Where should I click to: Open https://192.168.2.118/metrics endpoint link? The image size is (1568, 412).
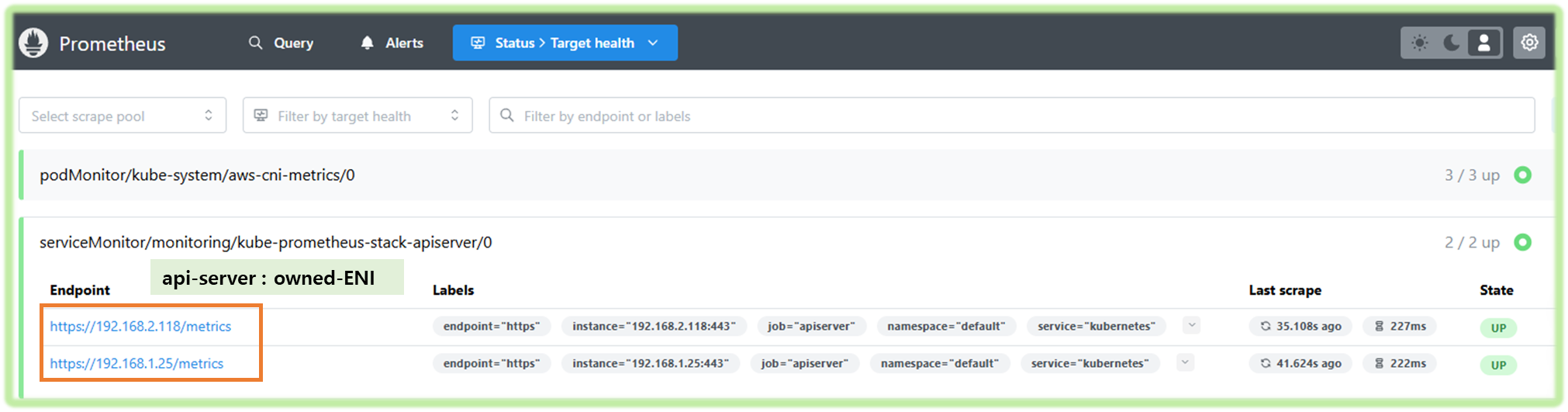pos(140,326)
